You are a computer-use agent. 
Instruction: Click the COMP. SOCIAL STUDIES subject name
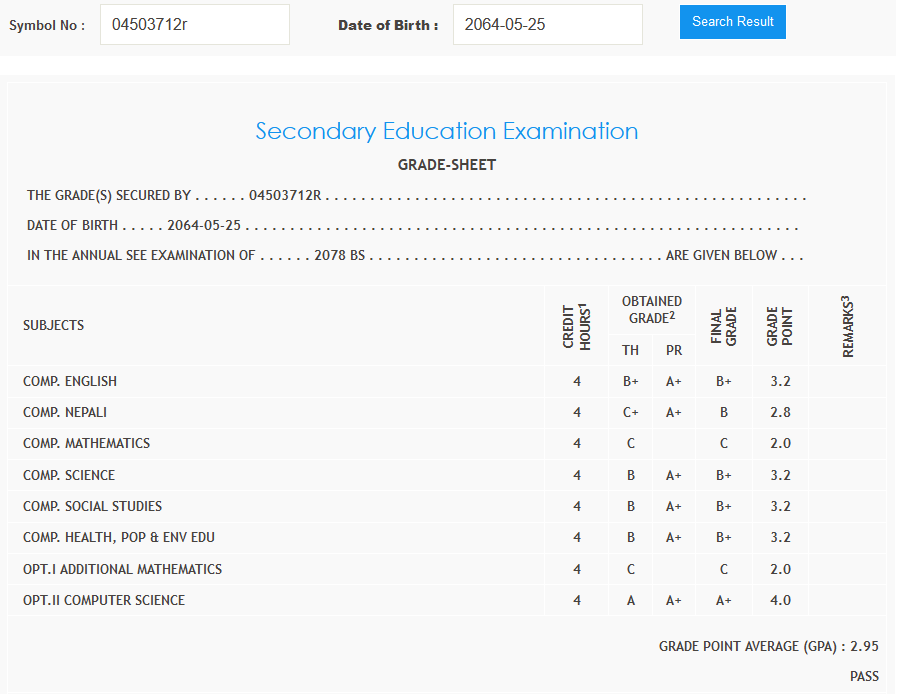(x=92, y=506)
